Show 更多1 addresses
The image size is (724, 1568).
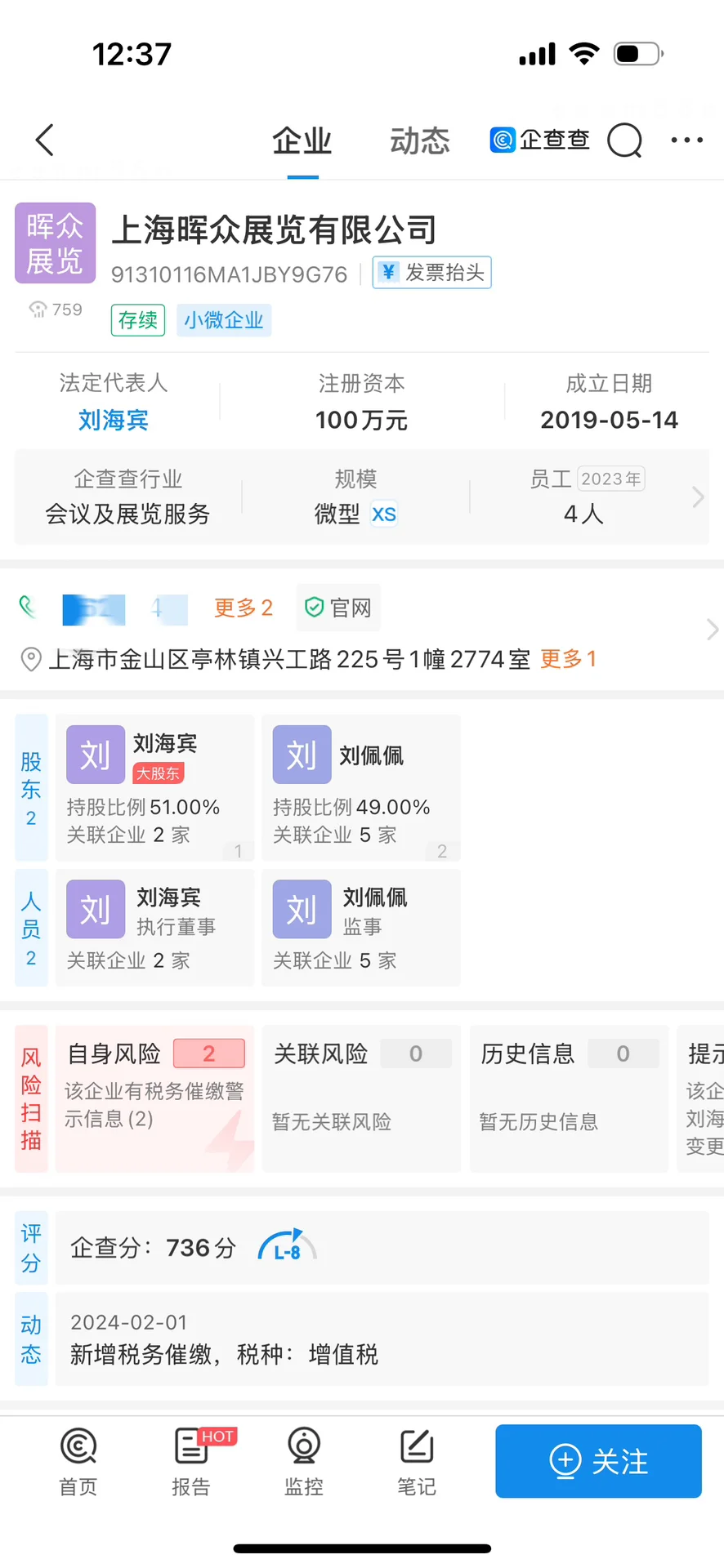[x=569, y=659]
